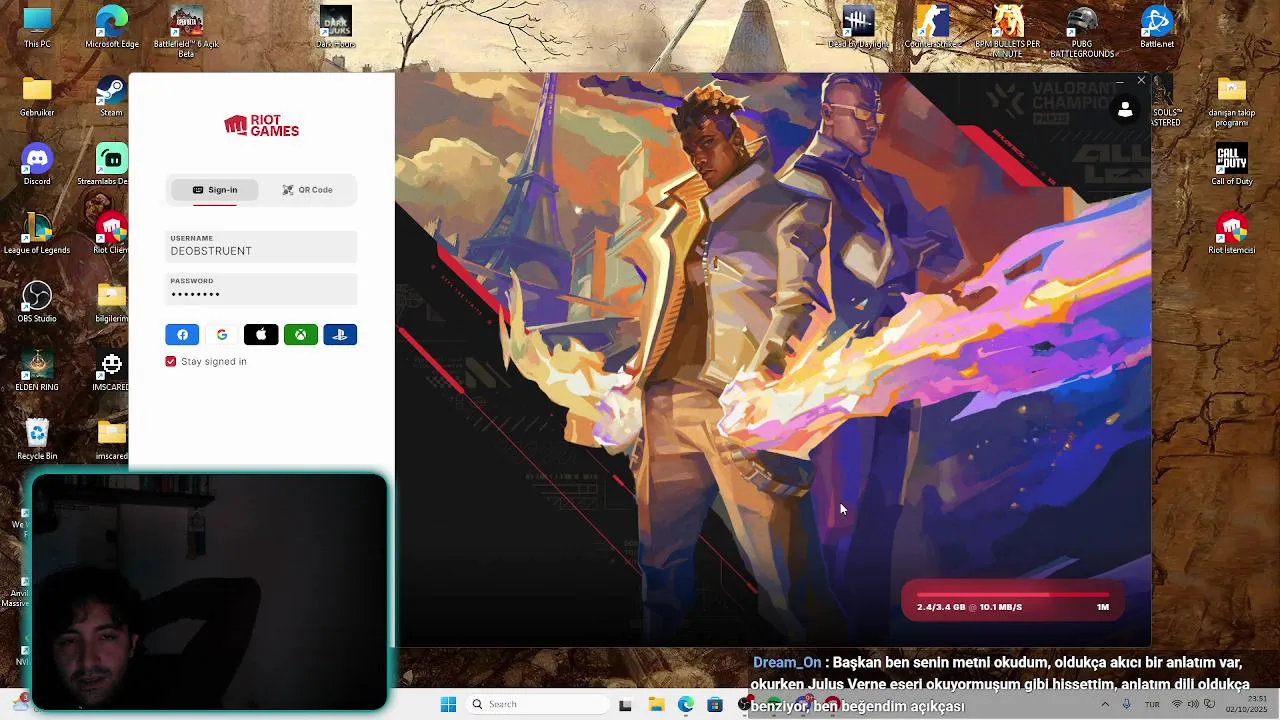Viewport: 1280px width, 720px height.
Task: Minimize the Riot Client window
Action: point(1118,80)
